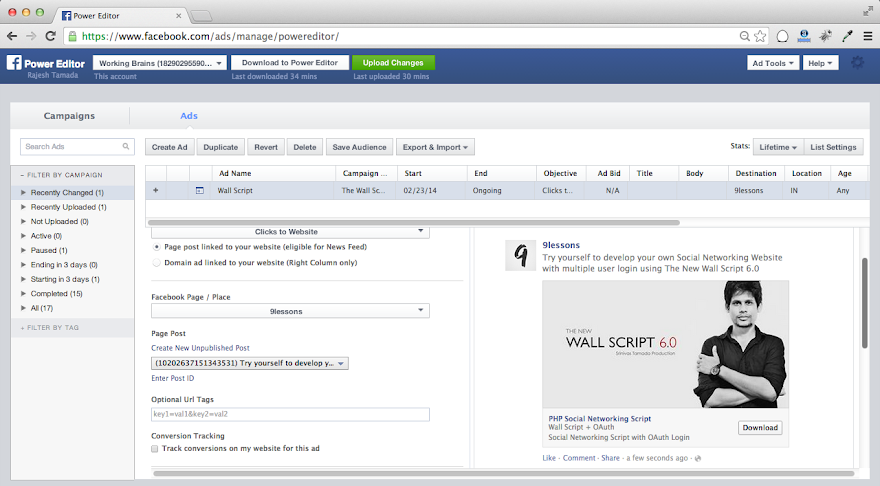The image size is (880, 486).
Task: Click the Save Audience button
Action: [359, 147]
